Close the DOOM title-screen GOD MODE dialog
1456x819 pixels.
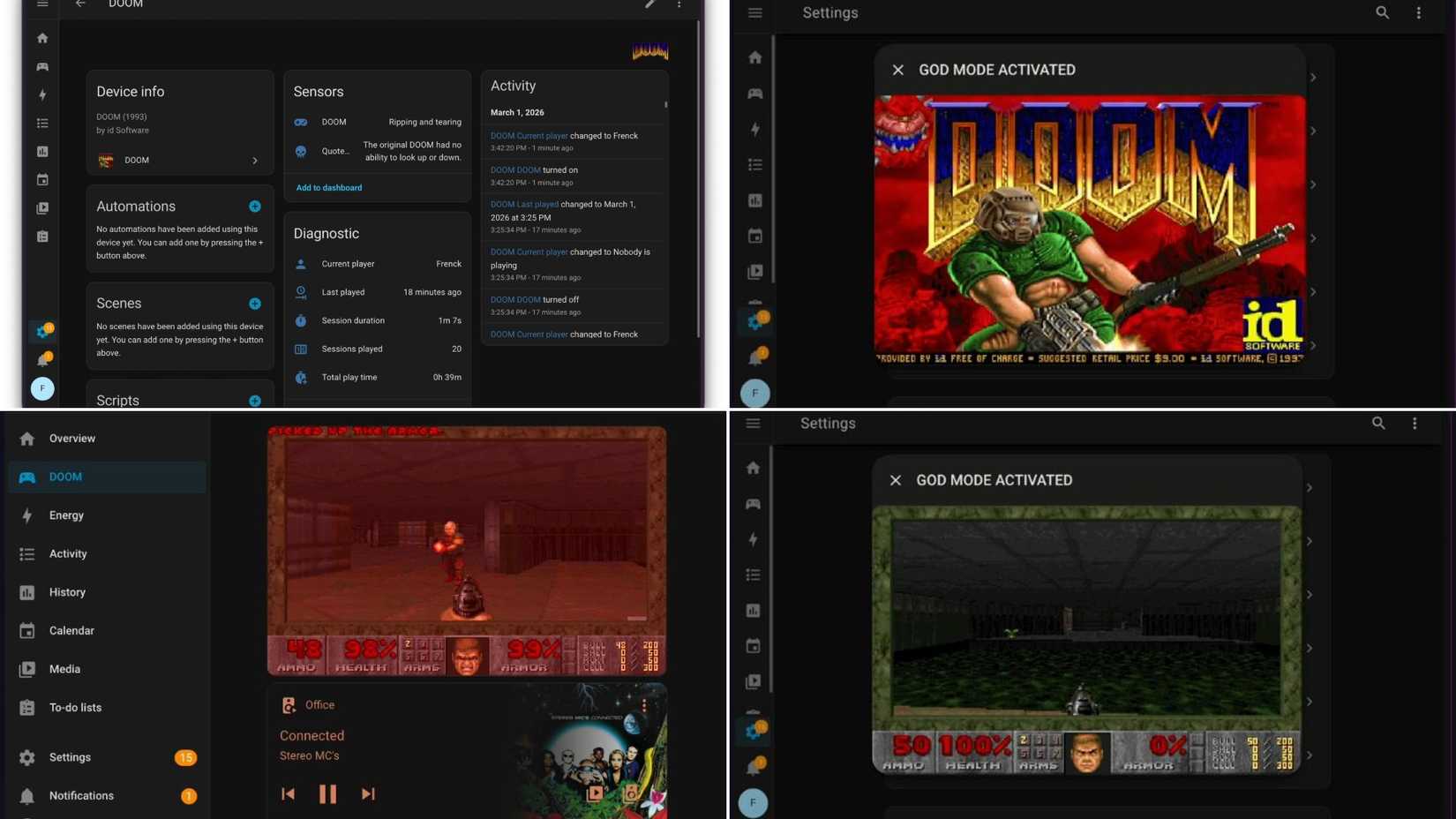pos(898,70)
